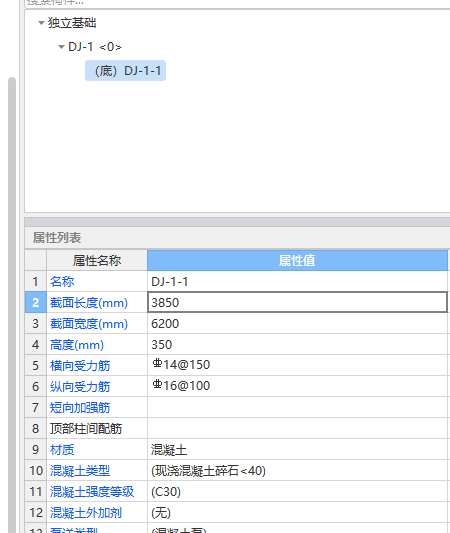This screenshot has height=533, width=450.
Task: Select row number 9 header
Action: click(36, 450)
